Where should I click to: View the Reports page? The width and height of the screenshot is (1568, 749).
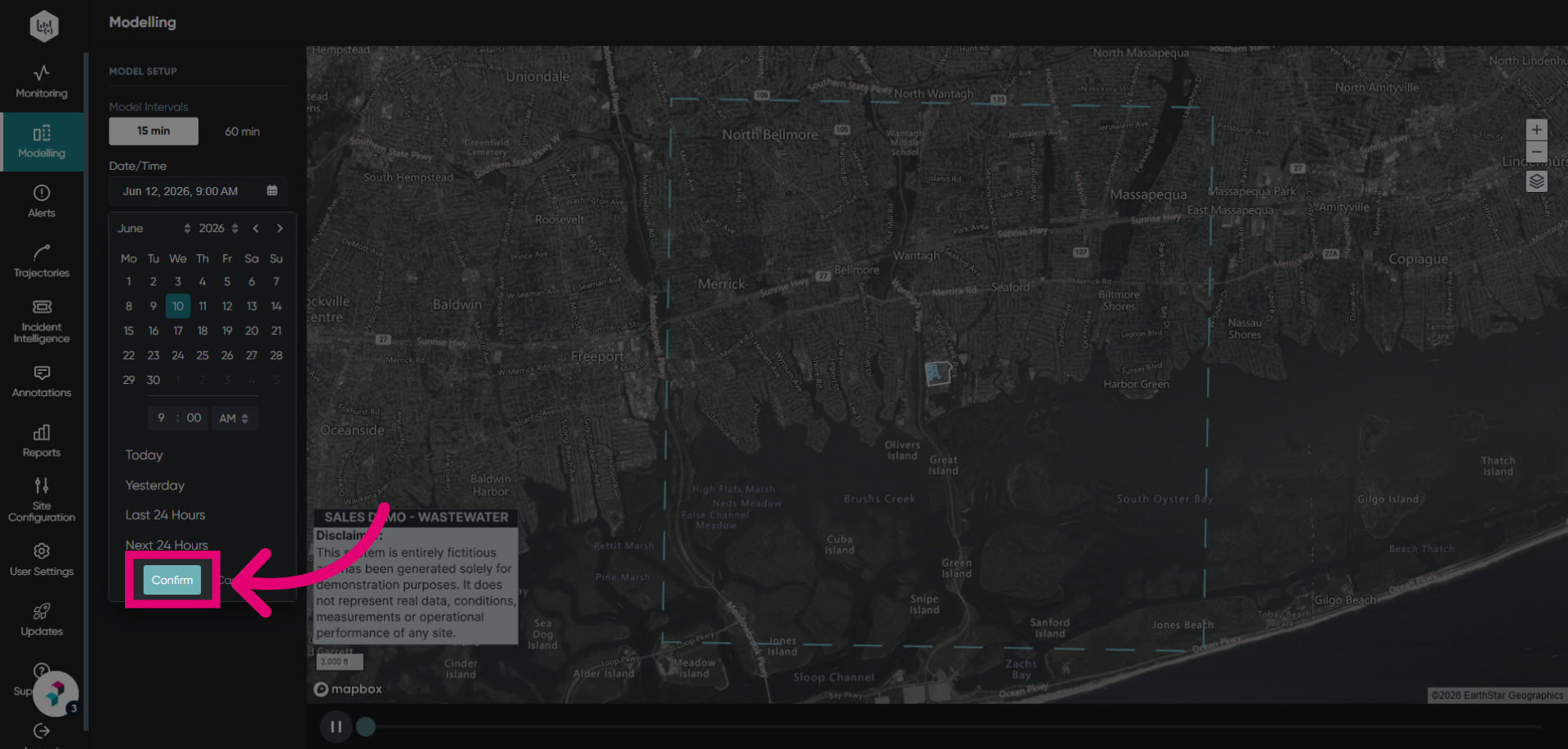(42, 440)
